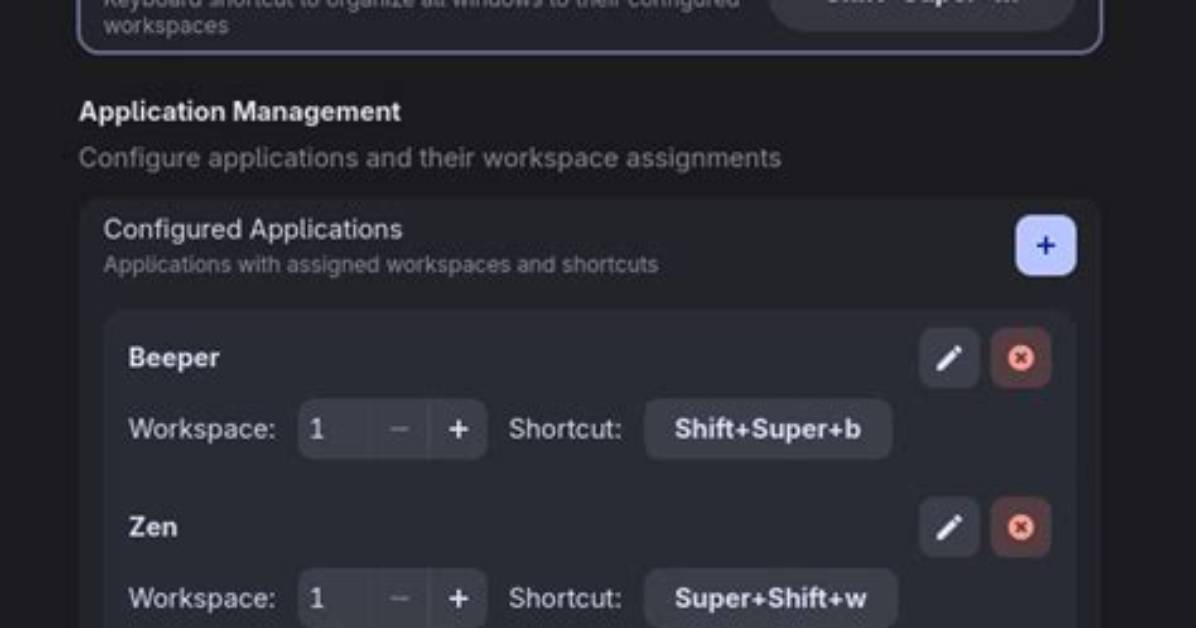
Task: Click Beeper workspace value field
Action: click(333, 429)
